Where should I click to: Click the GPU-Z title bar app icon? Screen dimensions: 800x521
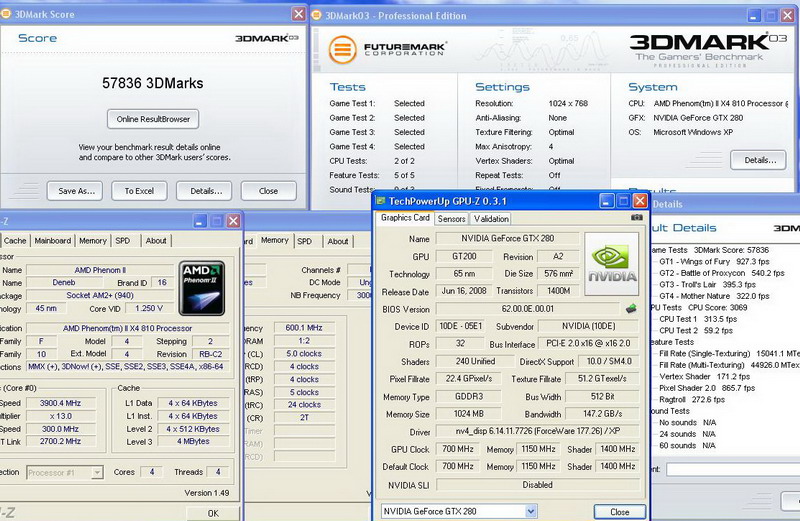381,201
